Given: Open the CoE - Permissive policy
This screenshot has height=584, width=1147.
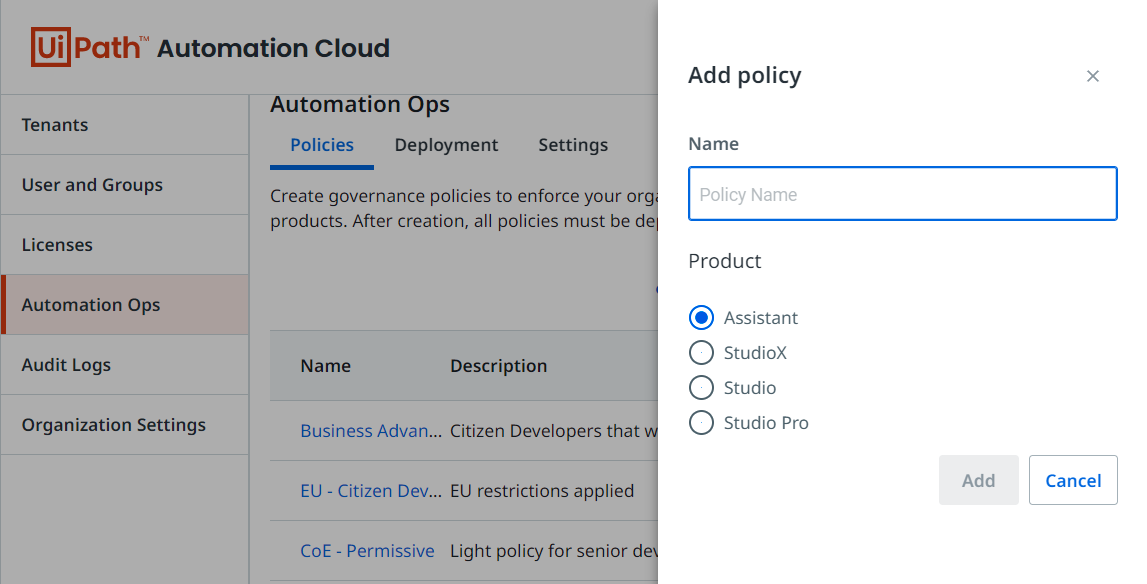Looking at the screenshot, I should coord(367,550).
